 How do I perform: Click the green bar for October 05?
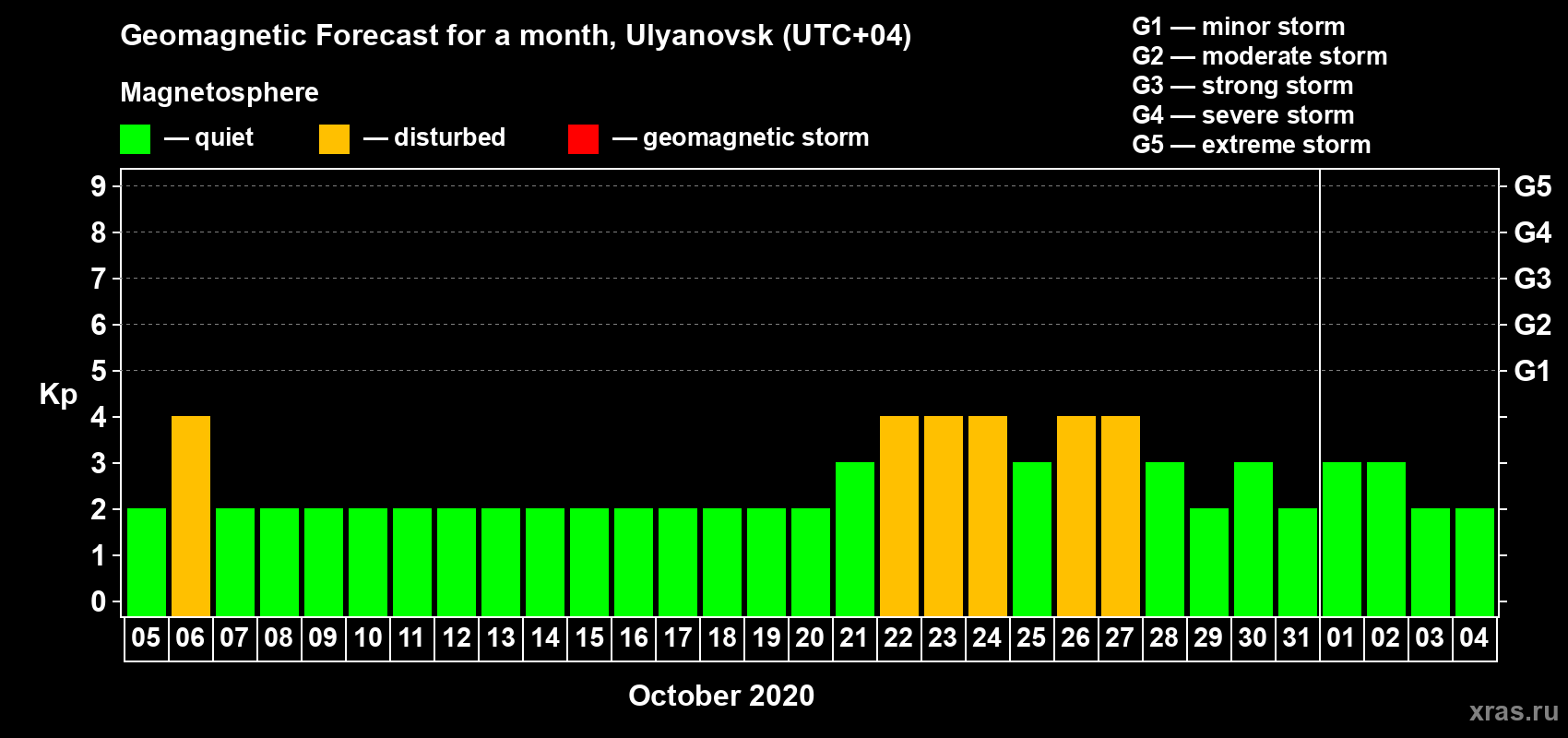[x=147, y=562]
